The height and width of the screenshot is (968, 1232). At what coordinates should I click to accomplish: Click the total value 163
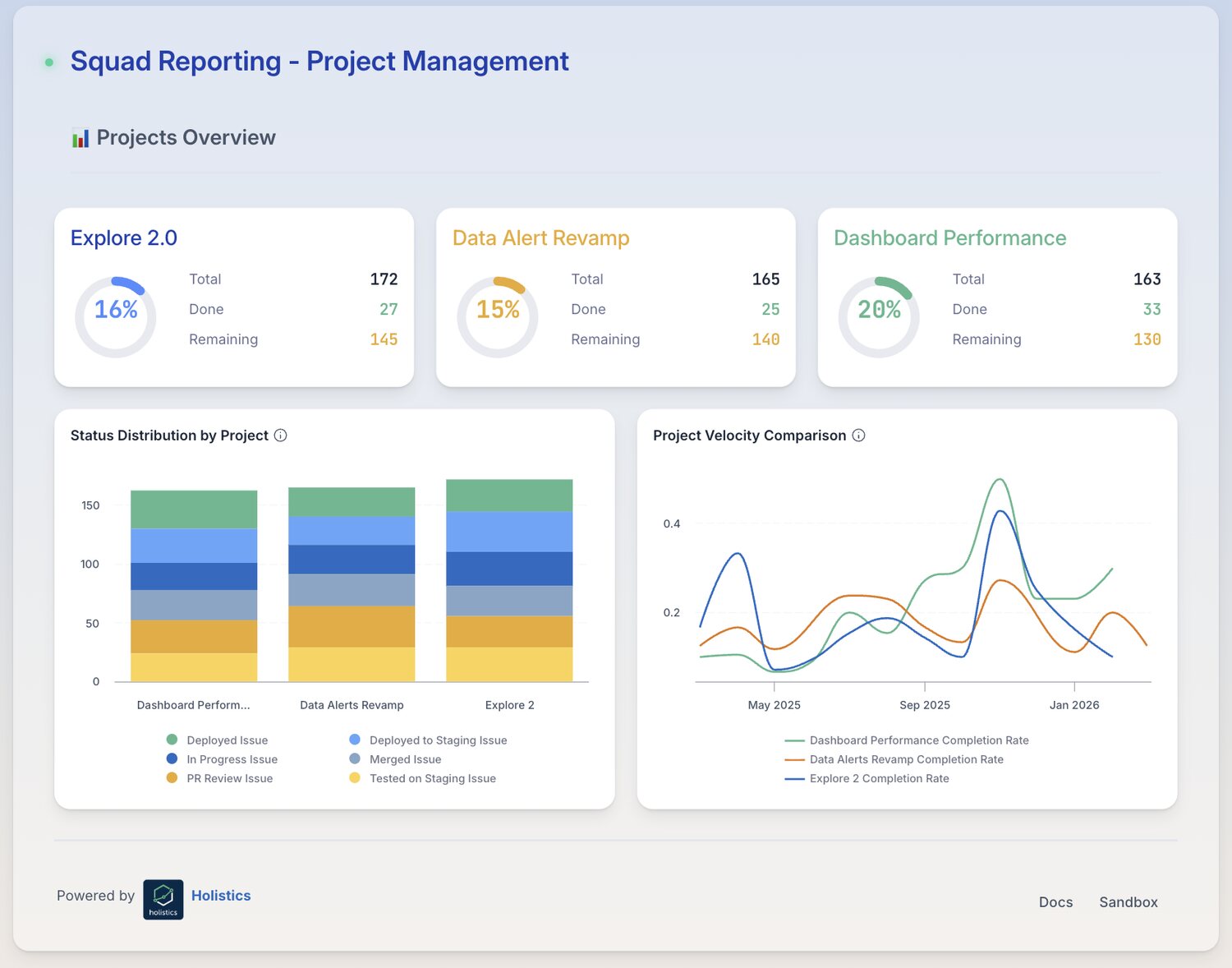pyautogui.click(x=1147, y=279)
